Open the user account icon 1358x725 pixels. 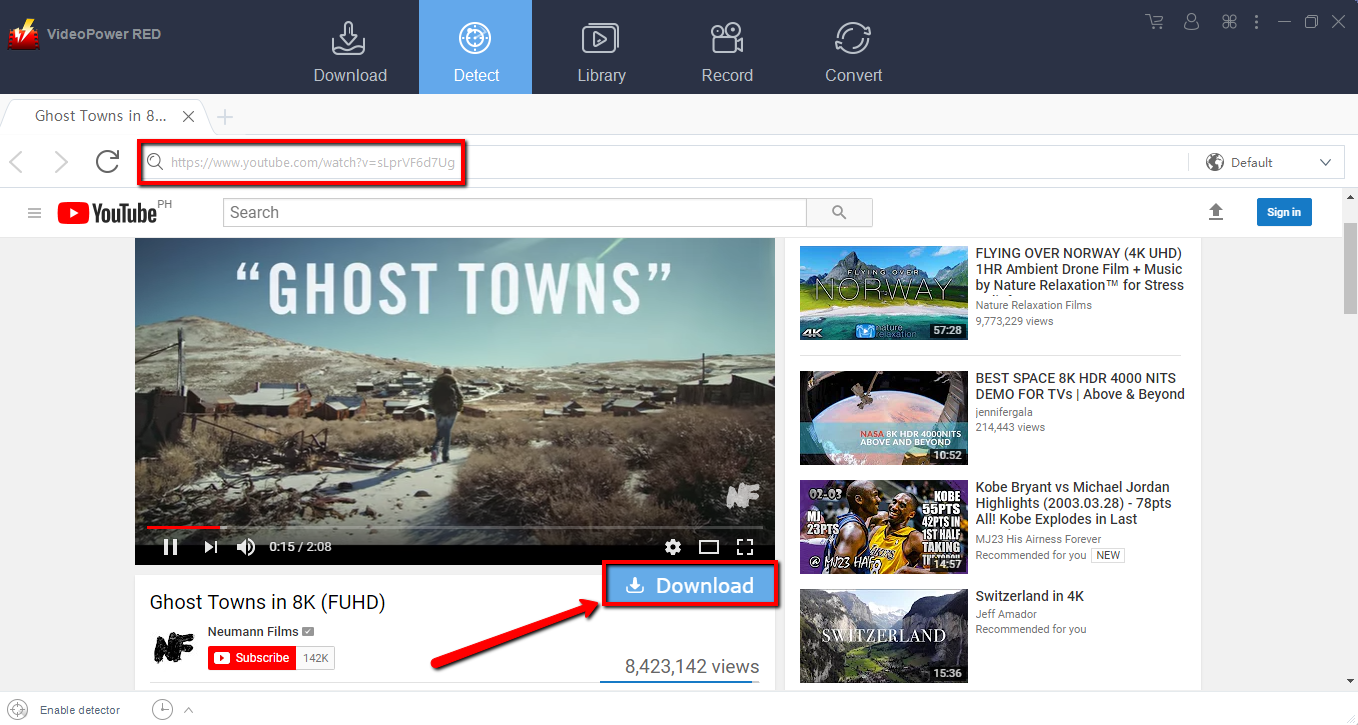(x=1191, y=21)
